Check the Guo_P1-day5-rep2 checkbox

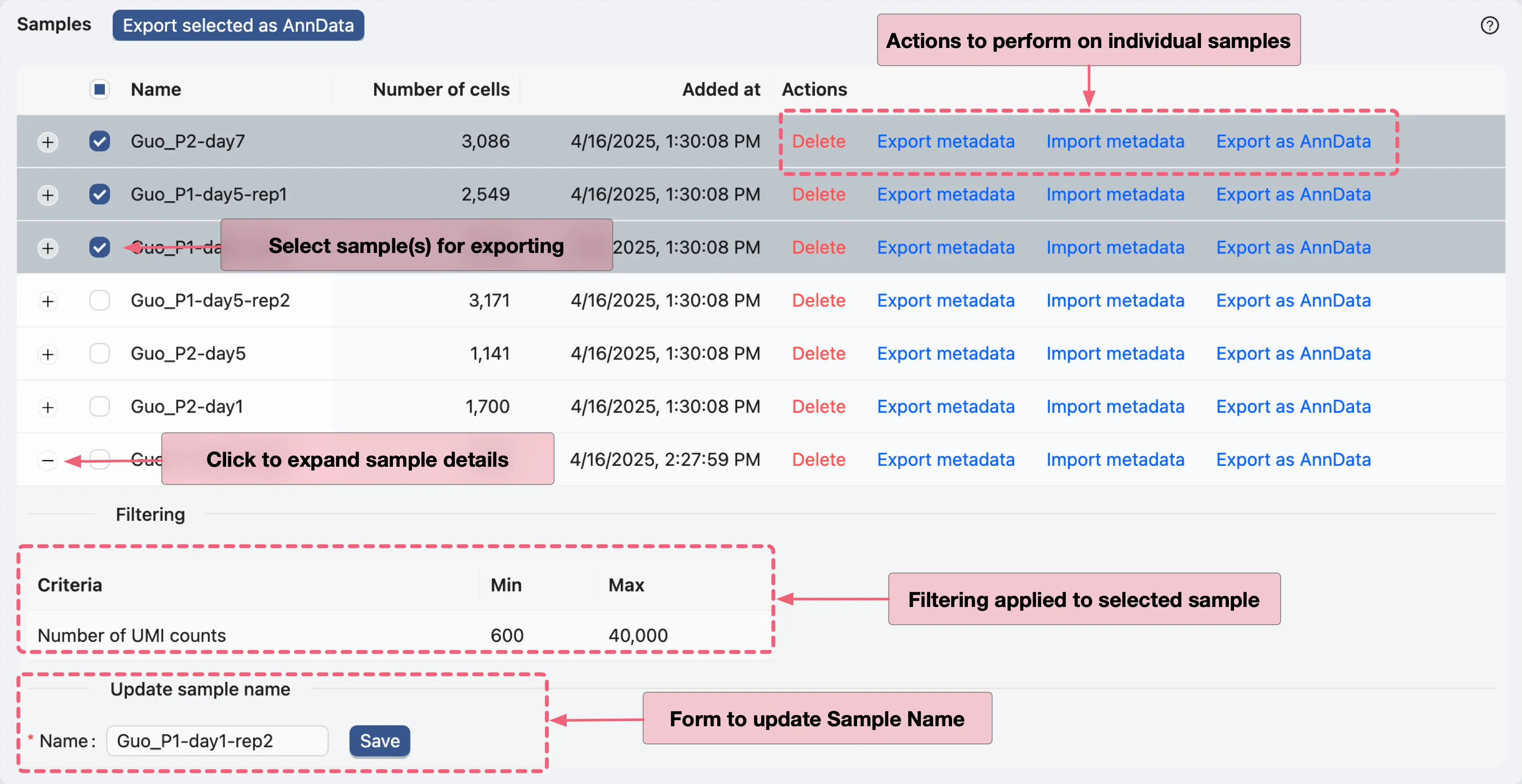99,300
